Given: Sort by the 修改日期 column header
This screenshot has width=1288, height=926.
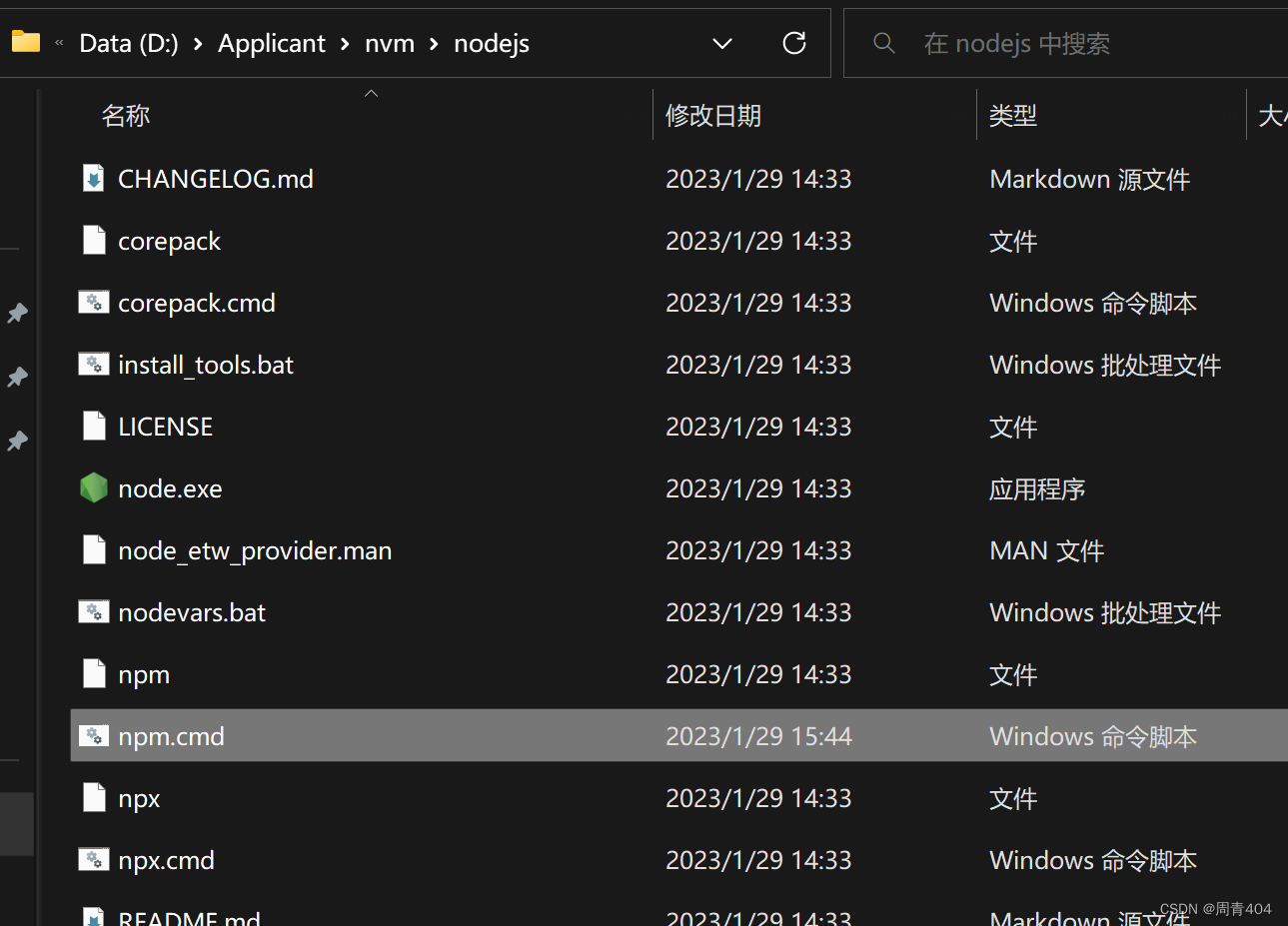Looking at the screenshot, I should click(x=713, y=116).
